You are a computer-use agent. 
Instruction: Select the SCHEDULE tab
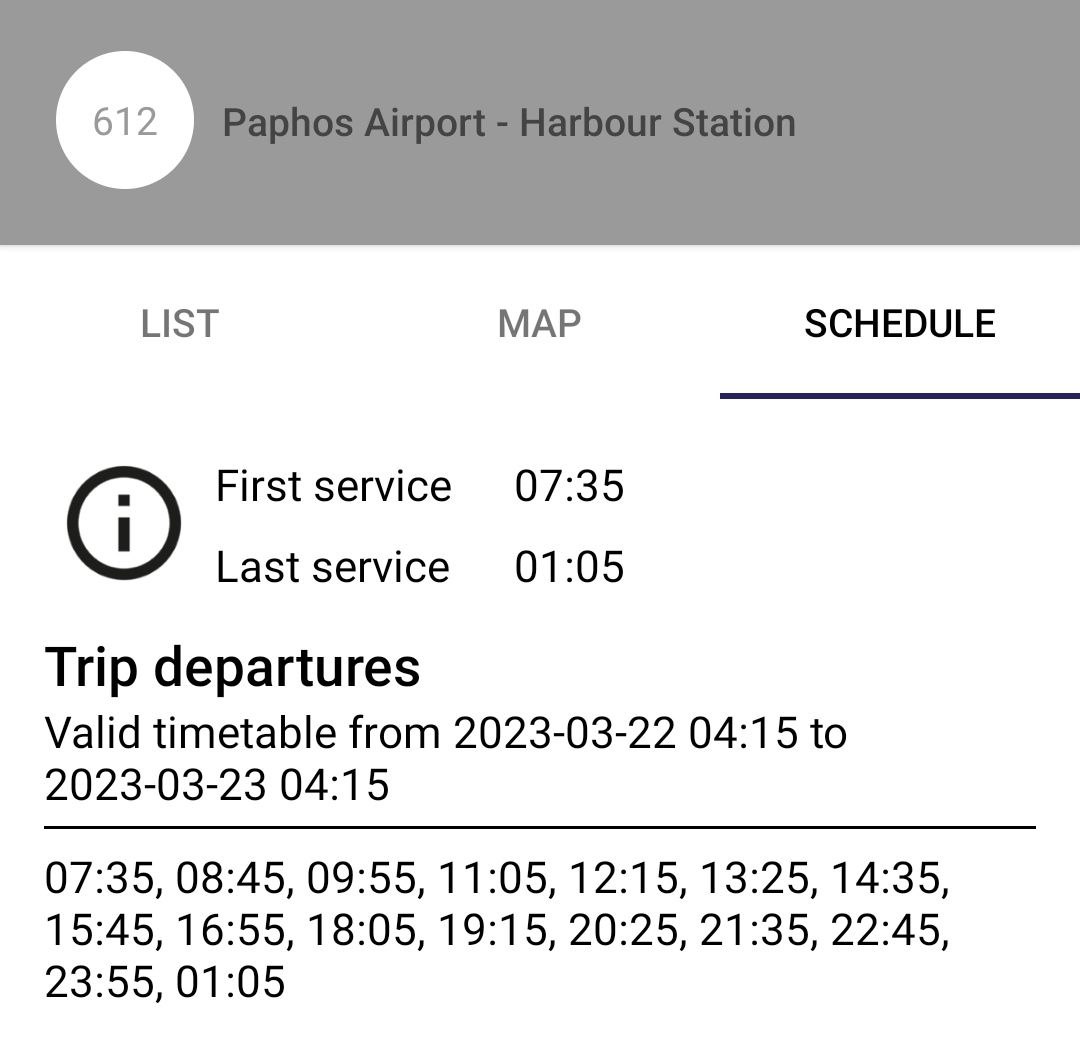[x=899, y=324]
